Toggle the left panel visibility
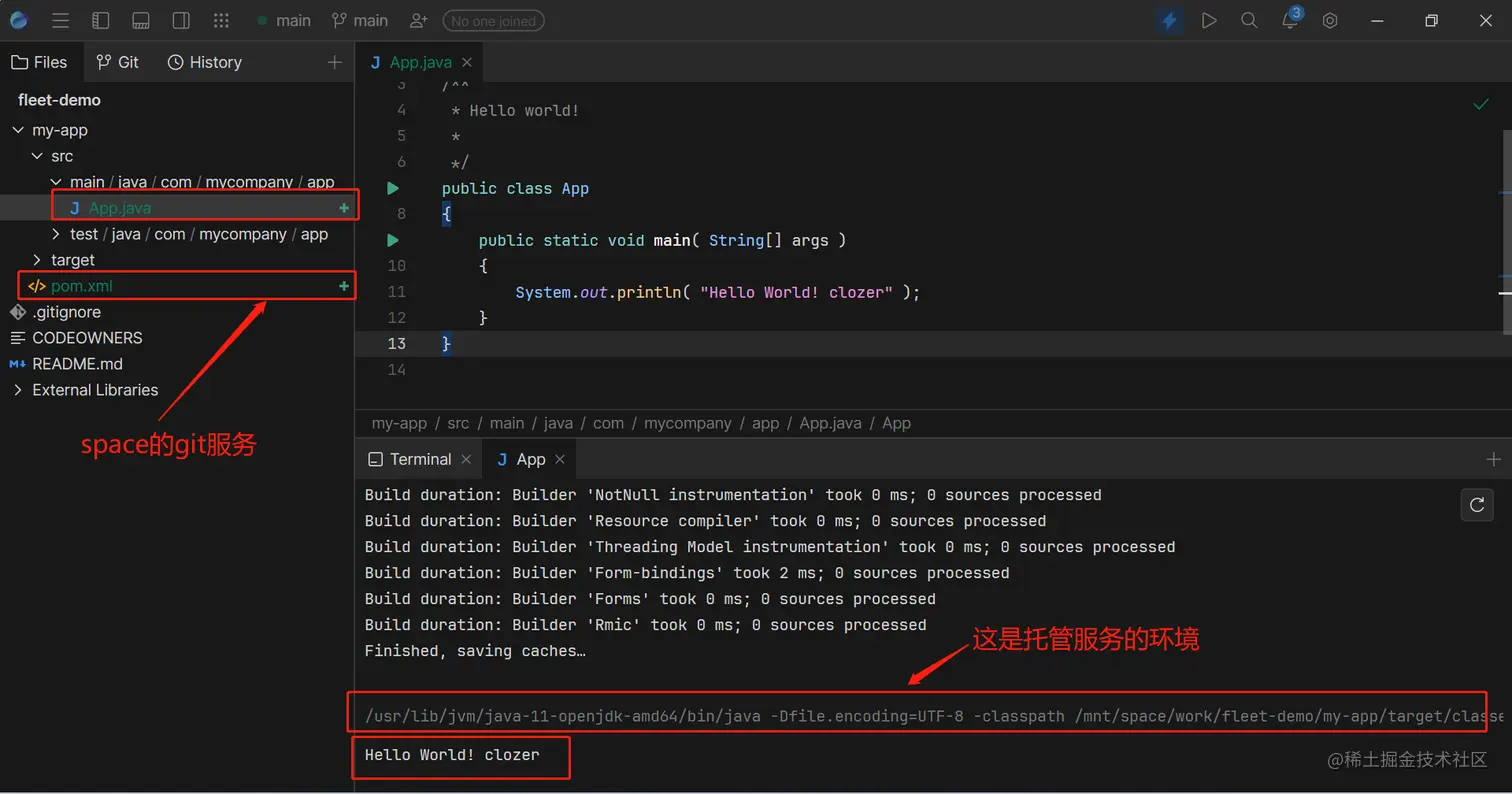This screenshot has height=794, width=1512. tap(101, 20)
